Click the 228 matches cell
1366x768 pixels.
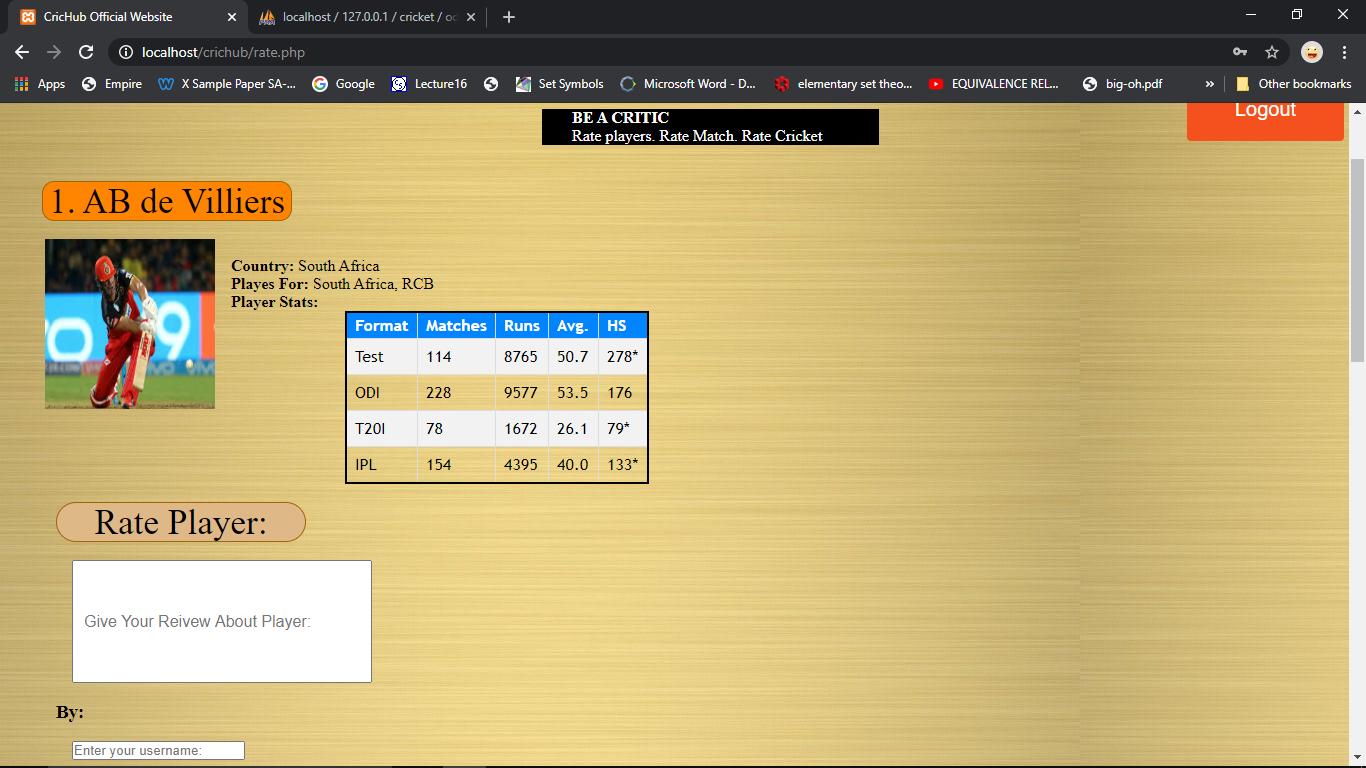(x=456, y=392)
